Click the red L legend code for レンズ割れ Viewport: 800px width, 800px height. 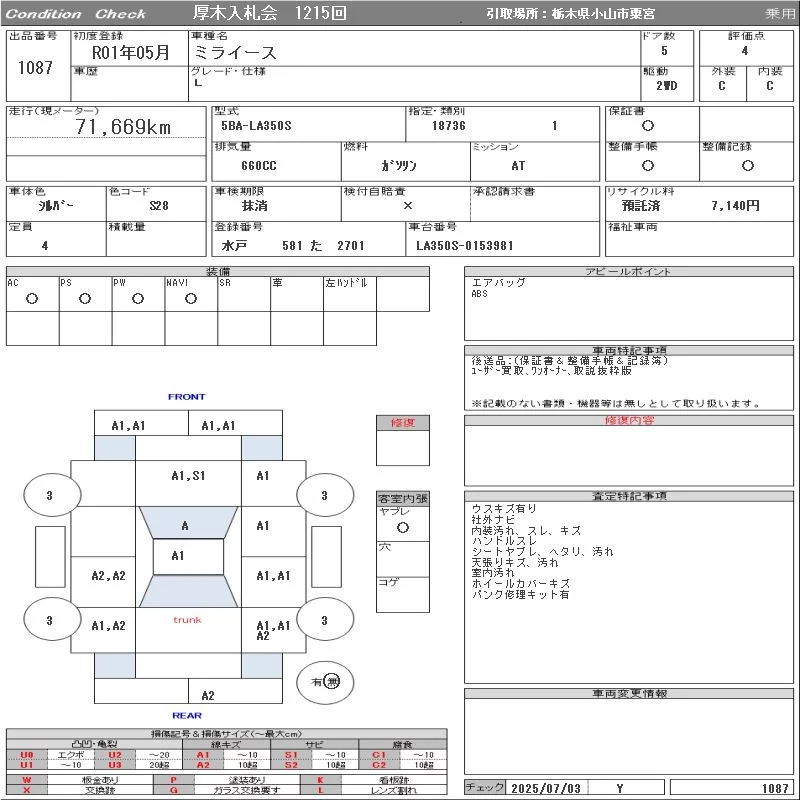click(321, 790)
